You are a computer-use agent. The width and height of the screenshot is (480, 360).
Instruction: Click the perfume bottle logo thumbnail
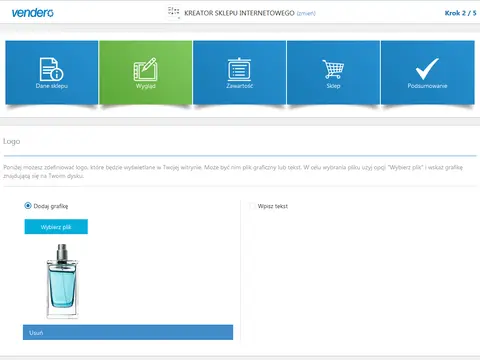pyautogui.click(x=62, y=281)
